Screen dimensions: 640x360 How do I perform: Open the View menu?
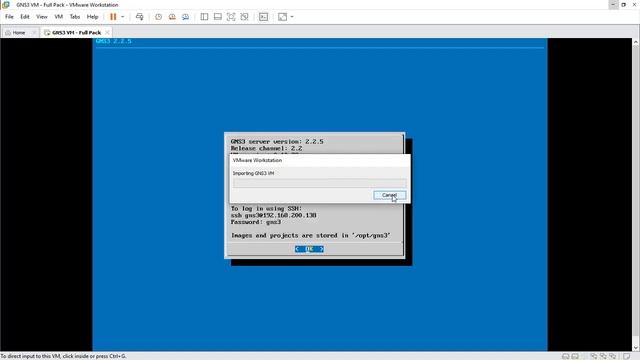click(42, 17)
